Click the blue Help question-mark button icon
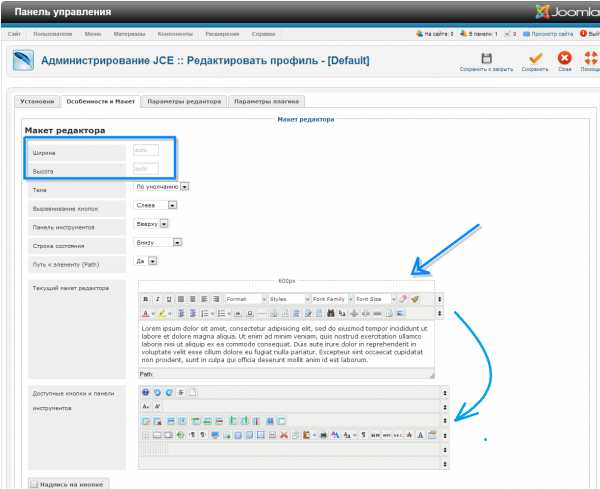The width and height of the screenshot is (600, 489). pyautogui.click(x=145, y=392)
